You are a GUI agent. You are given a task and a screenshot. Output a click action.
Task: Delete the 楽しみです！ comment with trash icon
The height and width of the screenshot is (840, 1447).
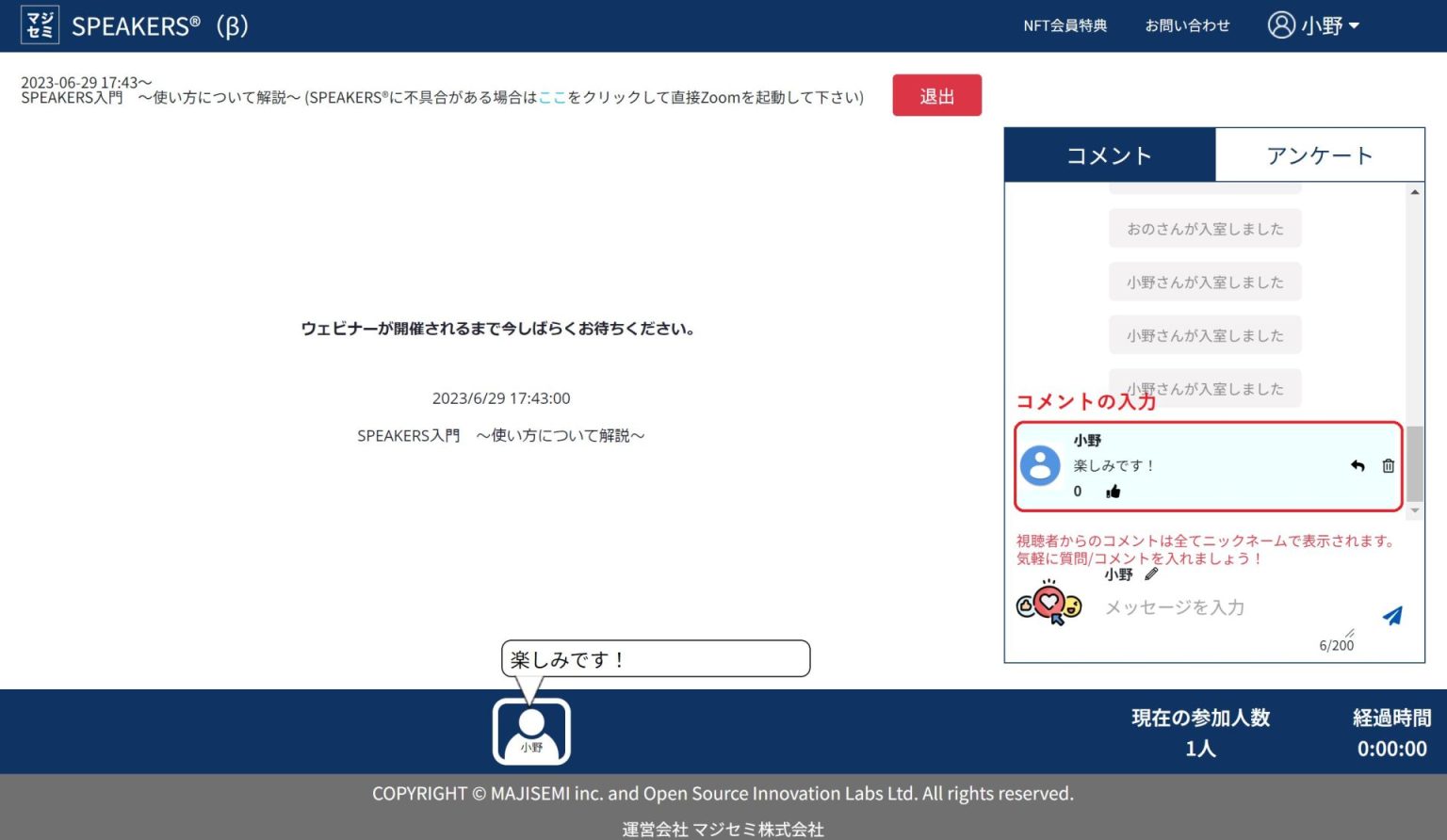point(1388,466)
